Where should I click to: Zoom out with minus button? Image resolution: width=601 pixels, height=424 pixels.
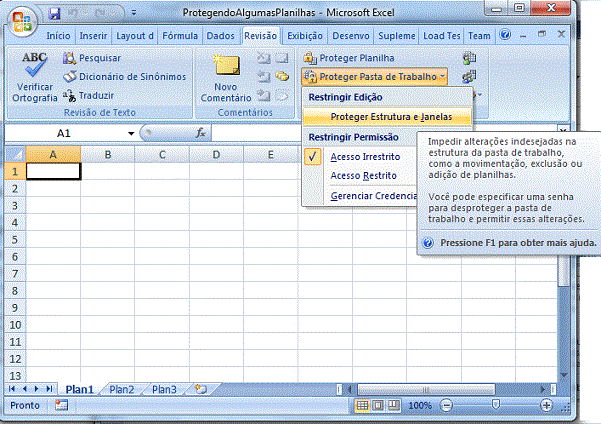click(x=447, y=405)
